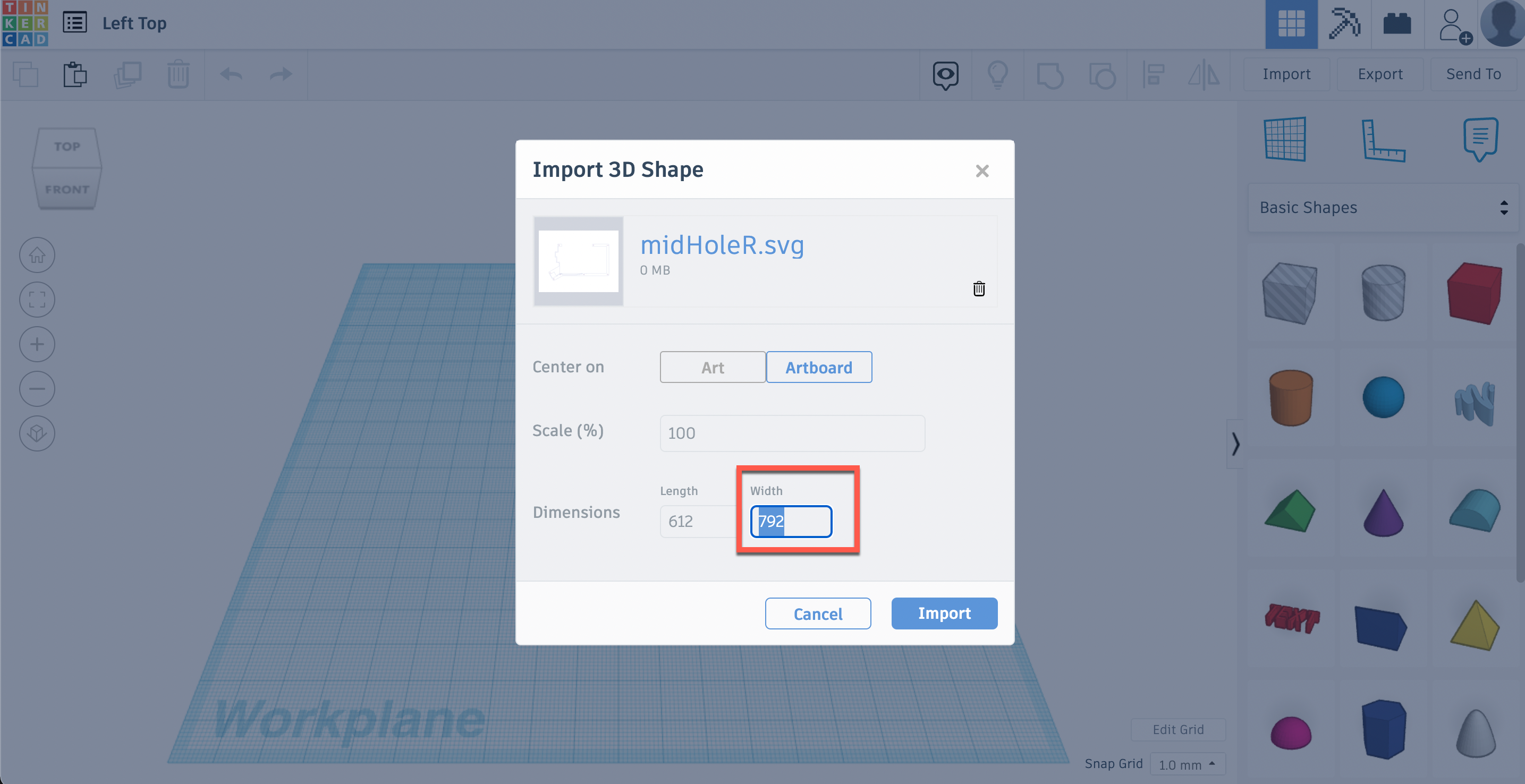Click the Scale percent field
The image size is (1525, 784).
(x=792, y=433)
